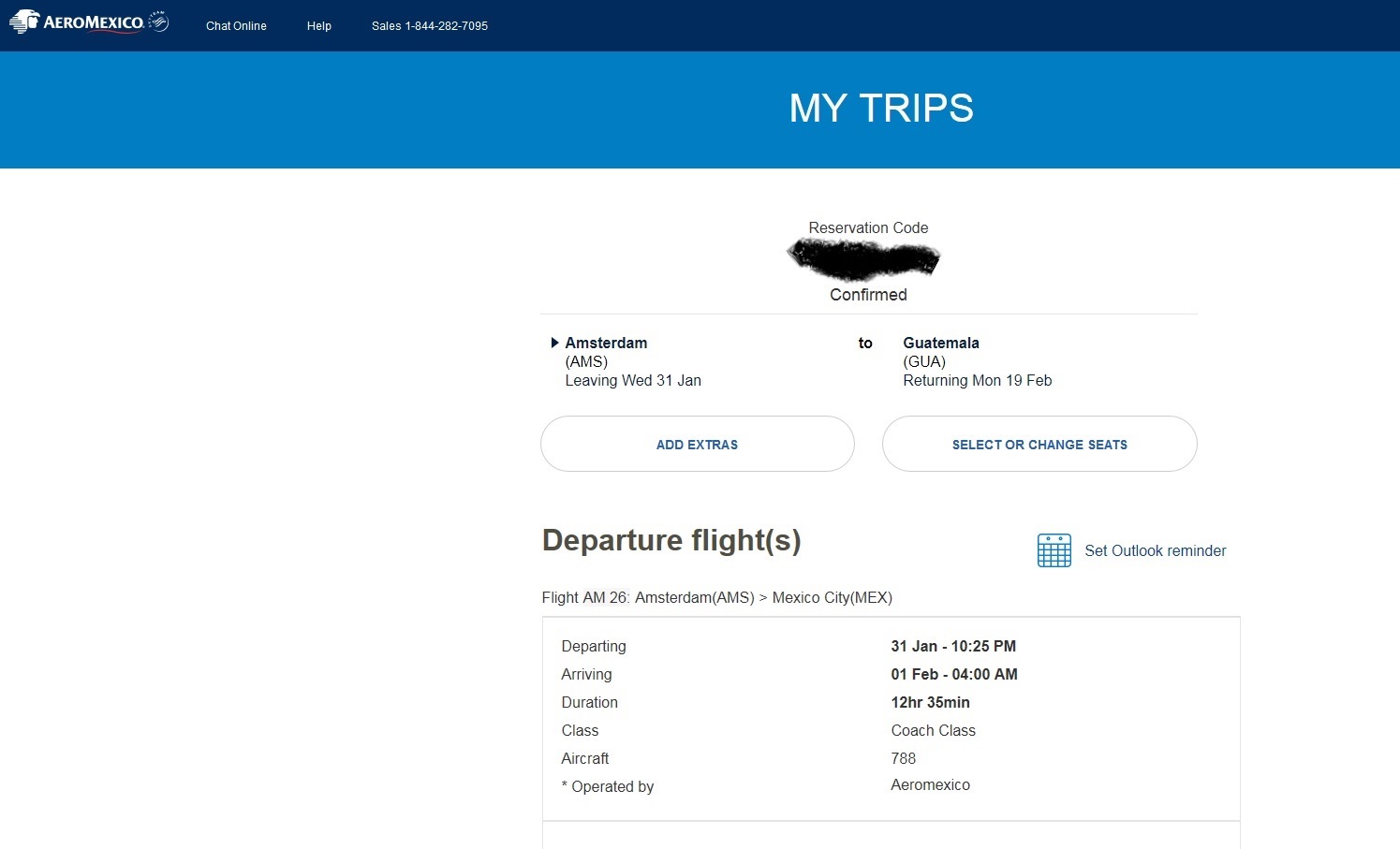
Task: Click the SkyTeam alliance emblem icon
Action: [x=159, y=22]
